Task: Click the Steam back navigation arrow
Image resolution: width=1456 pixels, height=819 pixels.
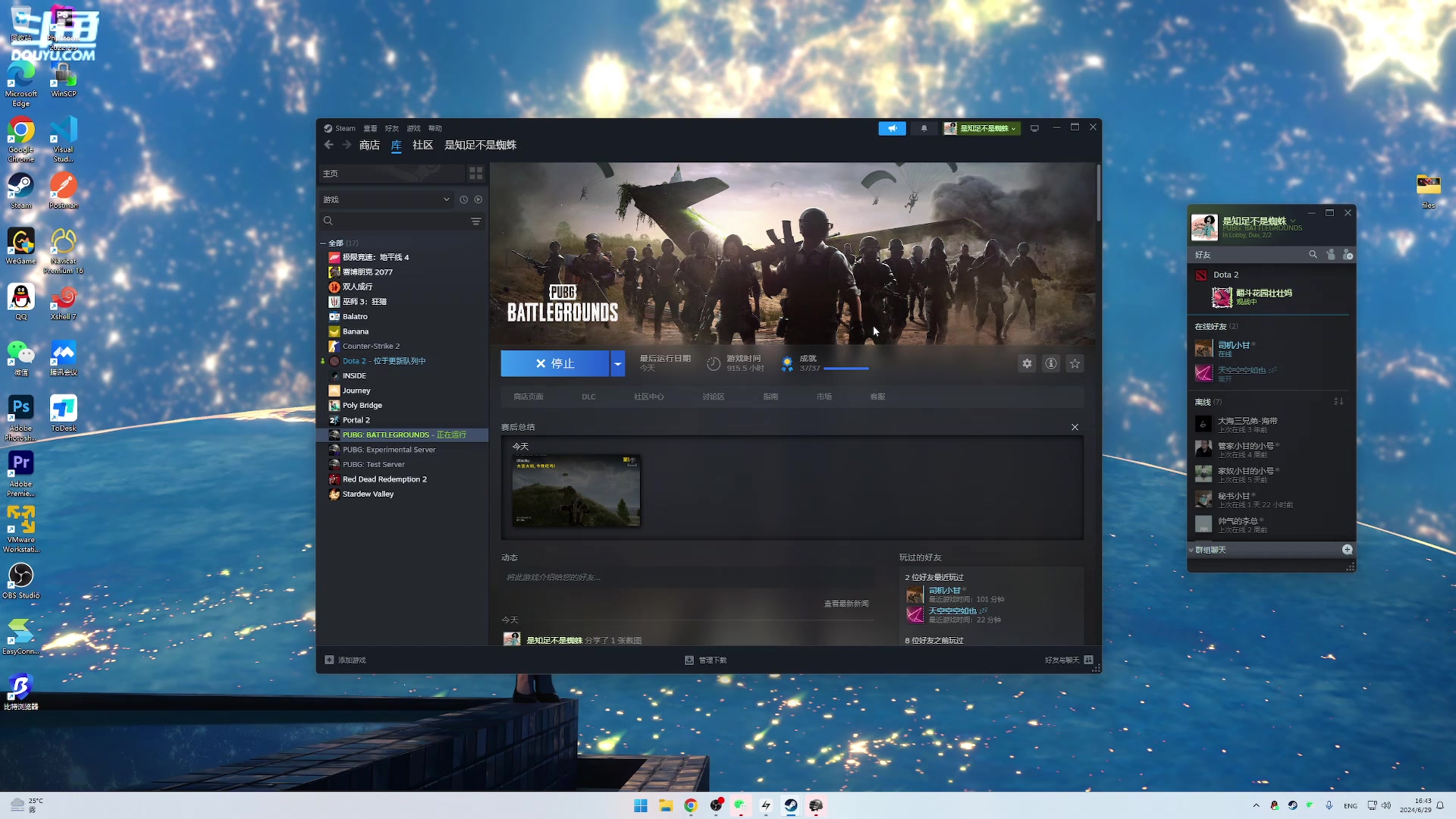Action: click(x=328, y=145)
